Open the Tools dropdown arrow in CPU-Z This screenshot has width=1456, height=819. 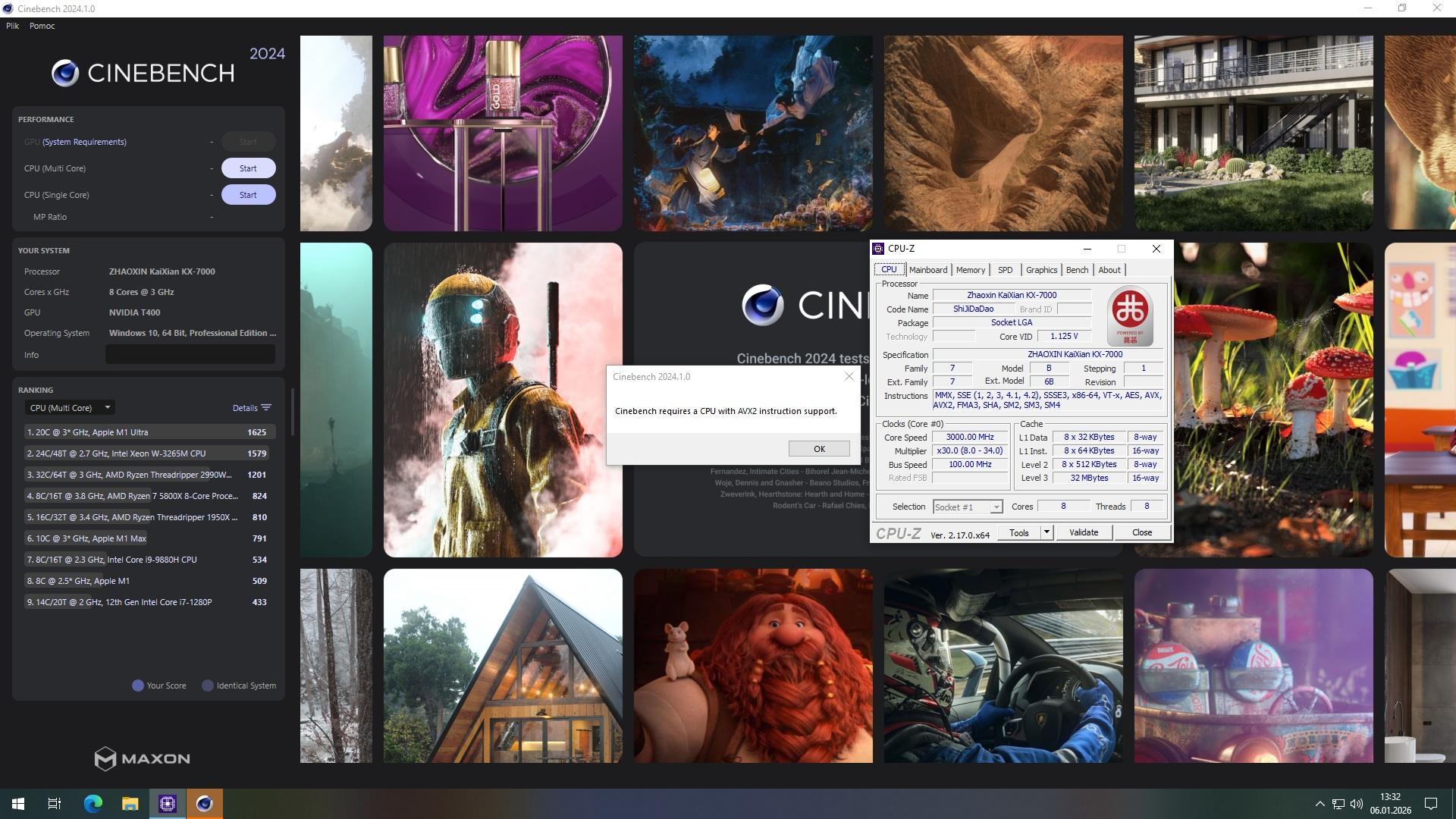coord(1046,532)
